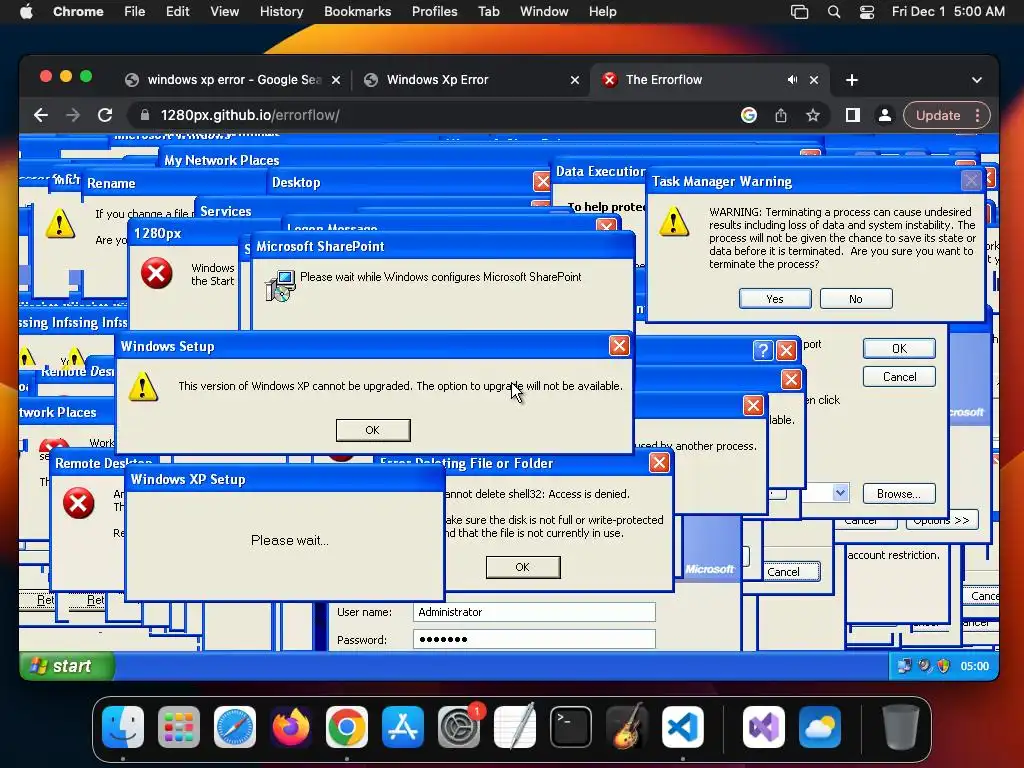Open the History menu
Image resolution: width=1024 pixels, height=768 pixels.
click(x=281, y=12)
